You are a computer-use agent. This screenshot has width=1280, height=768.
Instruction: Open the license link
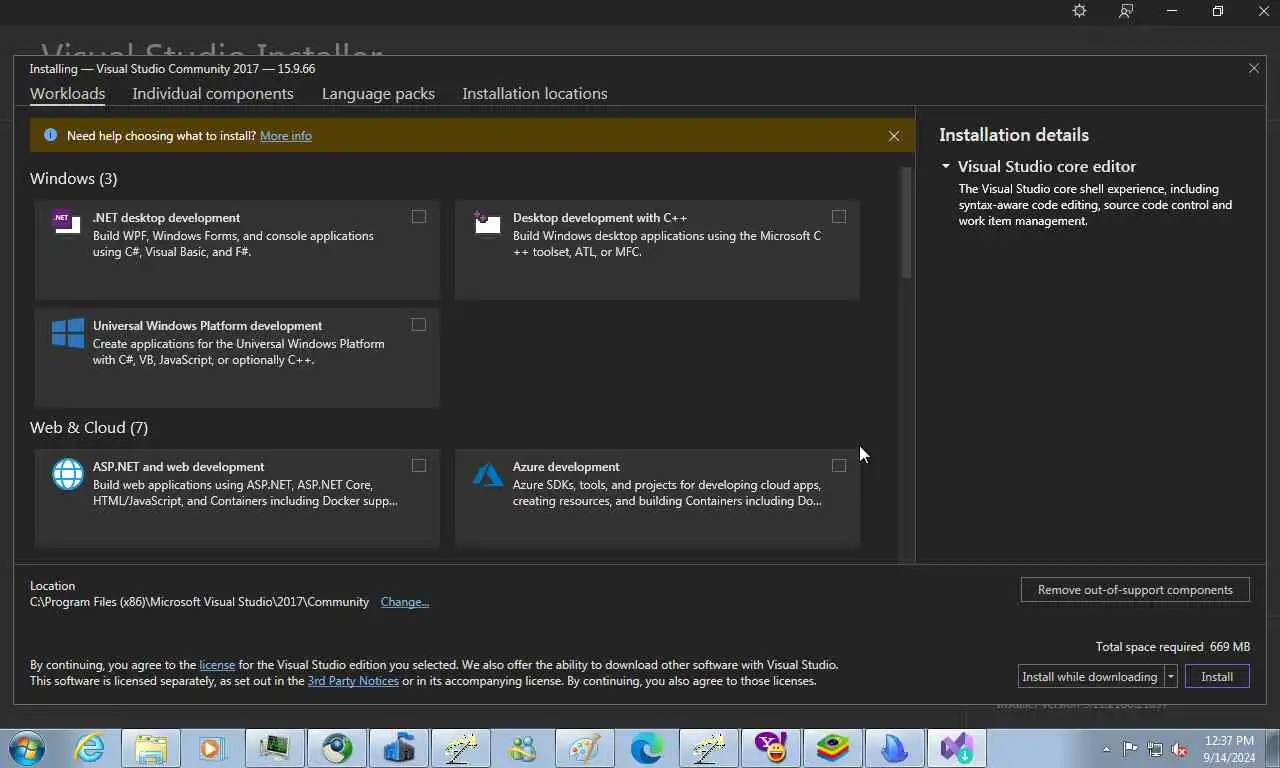pyautogui.click(x=217, y=665)
